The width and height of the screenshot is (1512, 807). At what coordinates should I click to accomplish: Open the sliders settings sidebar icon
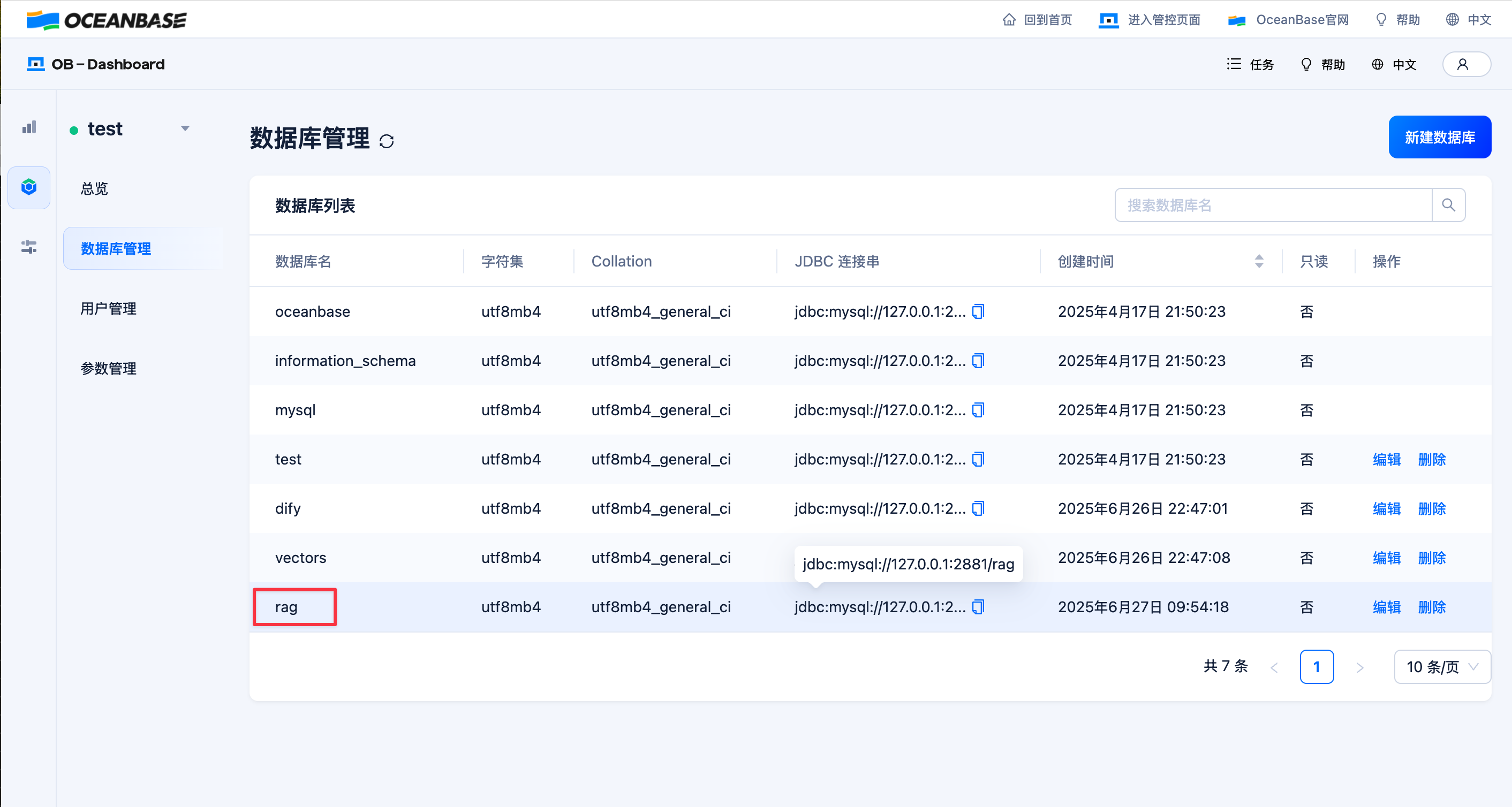tap(29, 247)
